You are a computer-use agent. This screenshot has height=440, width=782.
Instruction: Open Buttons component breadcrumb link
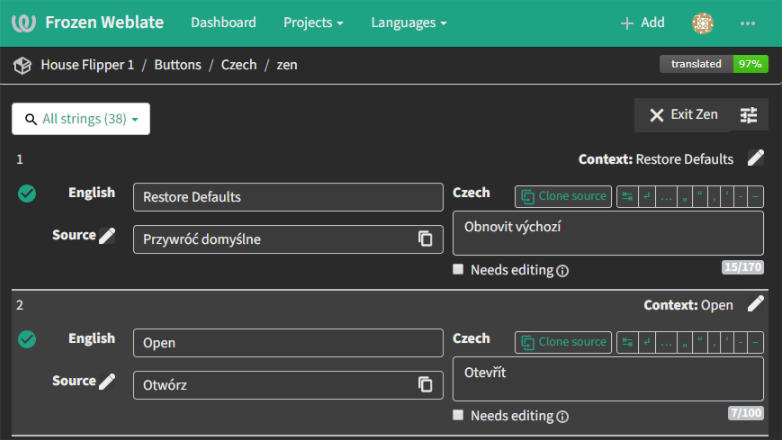pyautogui.click(x=178, y=65)
